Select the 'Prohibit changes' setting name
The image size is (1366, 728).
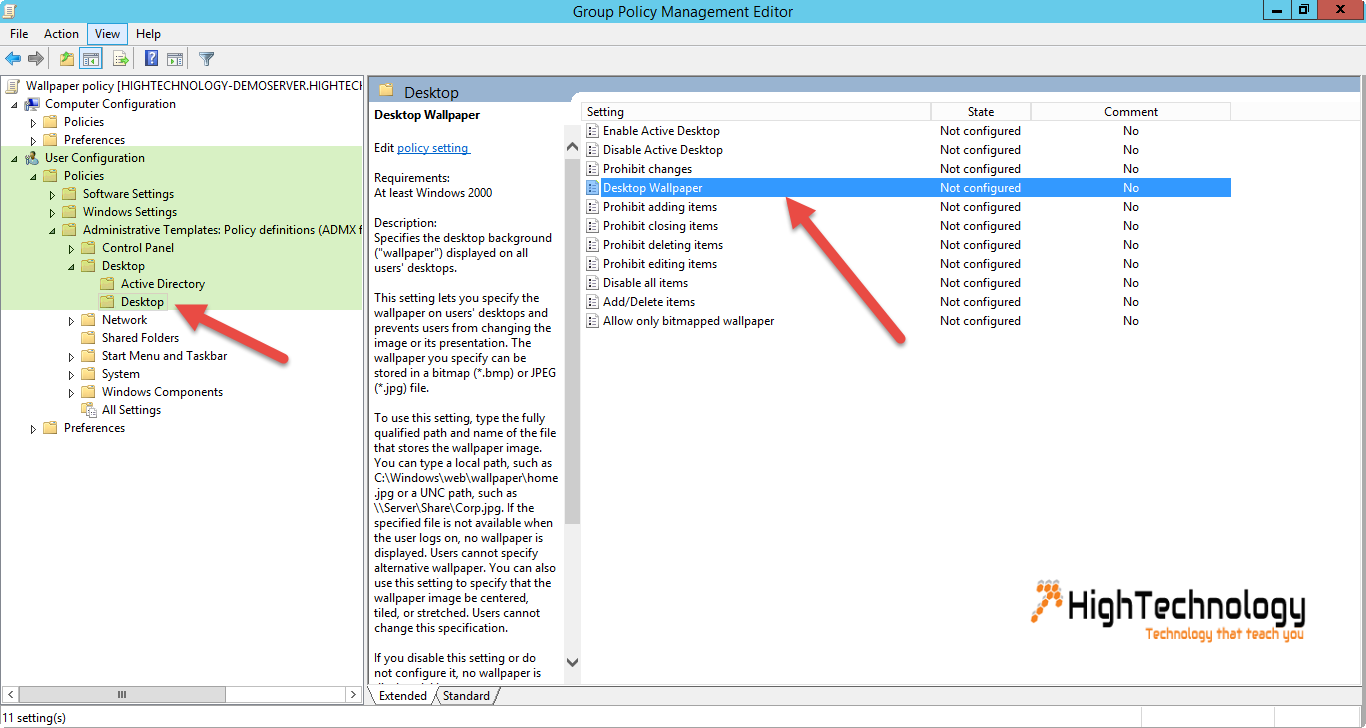click(647, 169)
